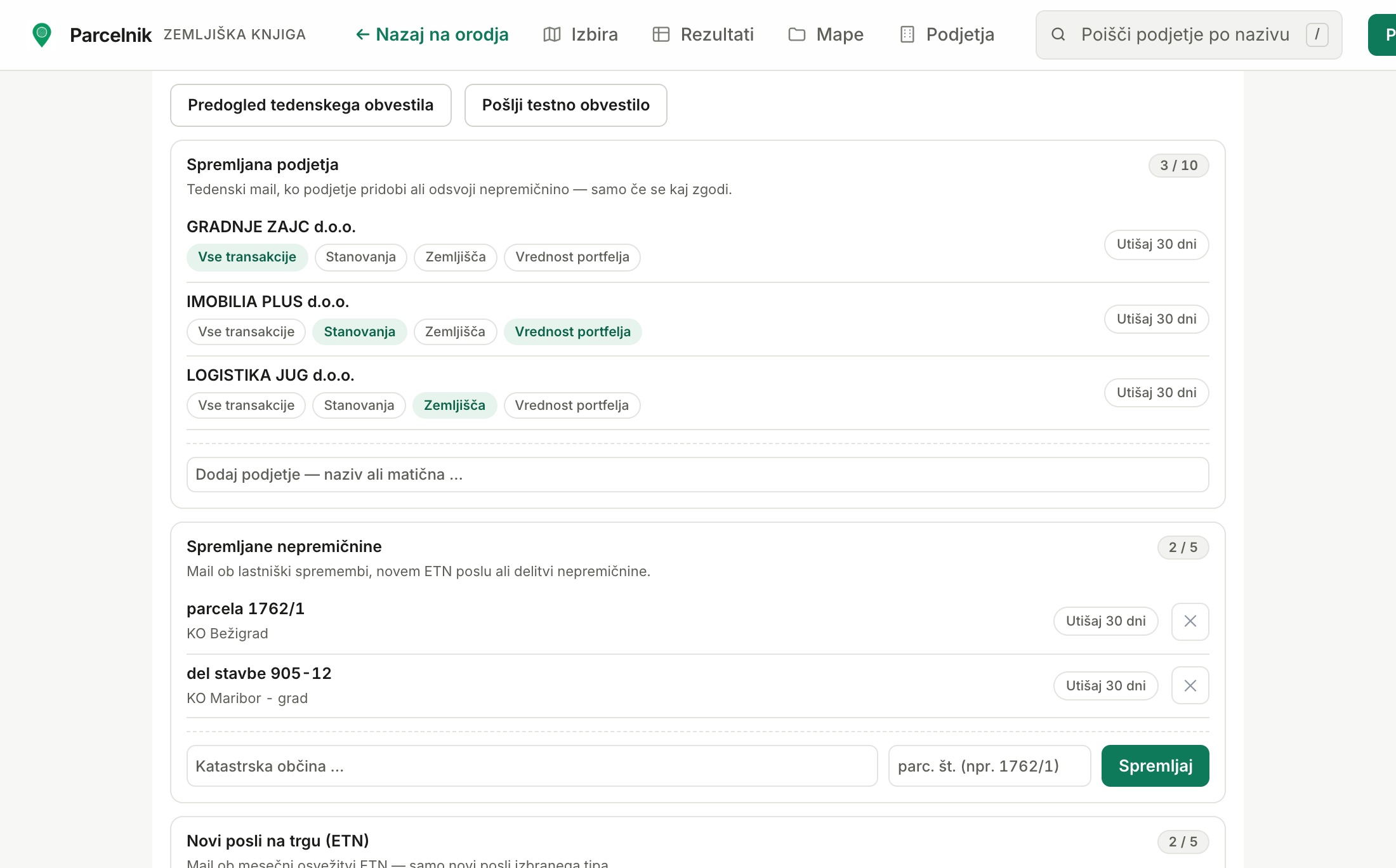Open the Podjetja menu item
This screenshot has width=1396, height=868.
tap(947, 34)
